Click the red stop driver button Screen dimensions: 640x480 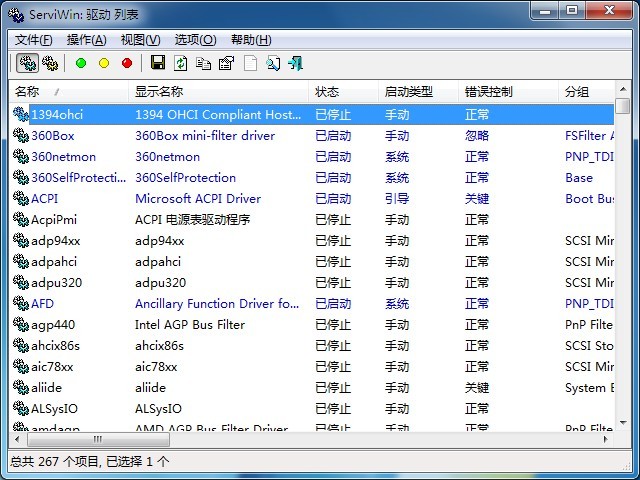click(127, 63)
